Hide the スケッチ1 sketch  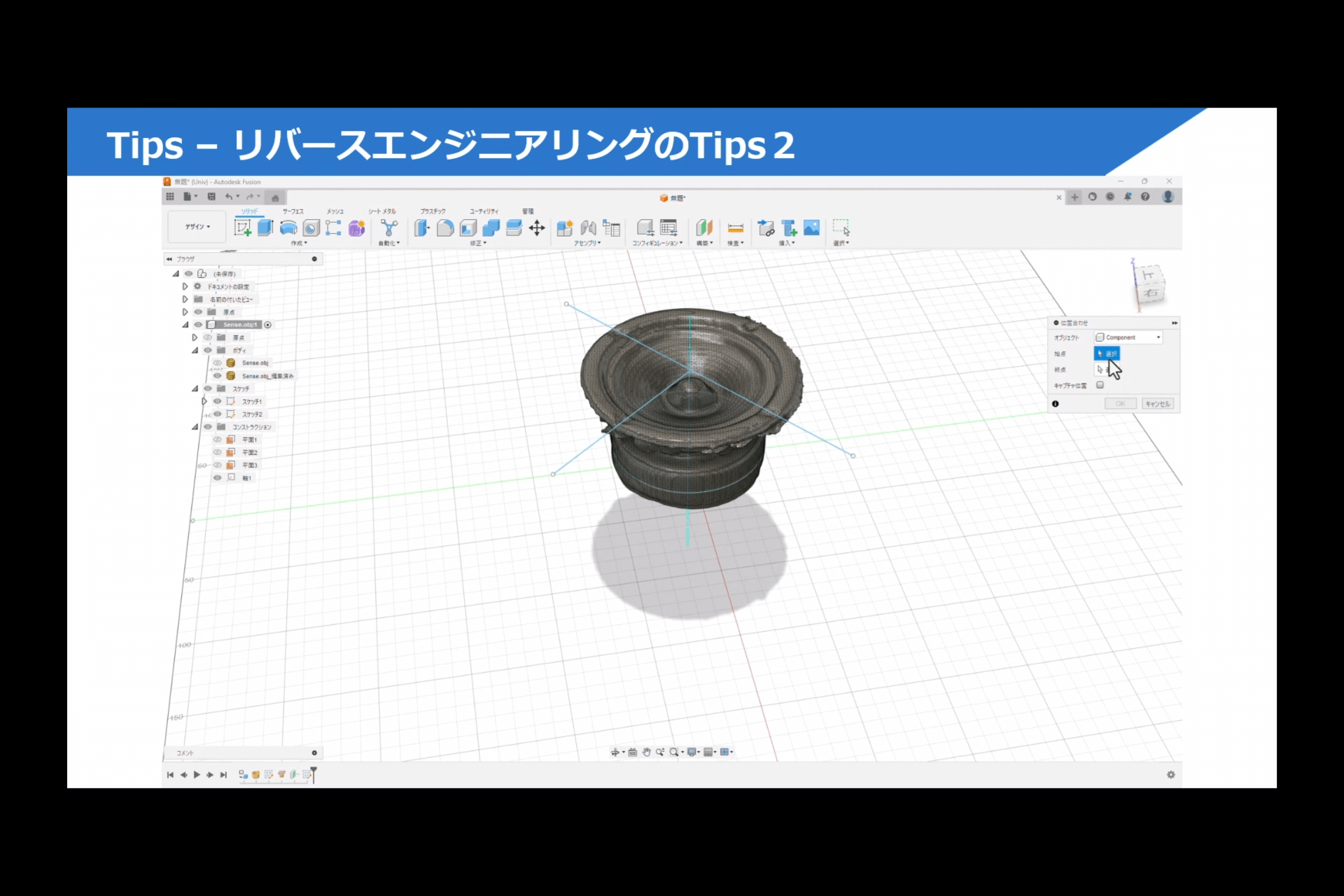click(217, 401)
